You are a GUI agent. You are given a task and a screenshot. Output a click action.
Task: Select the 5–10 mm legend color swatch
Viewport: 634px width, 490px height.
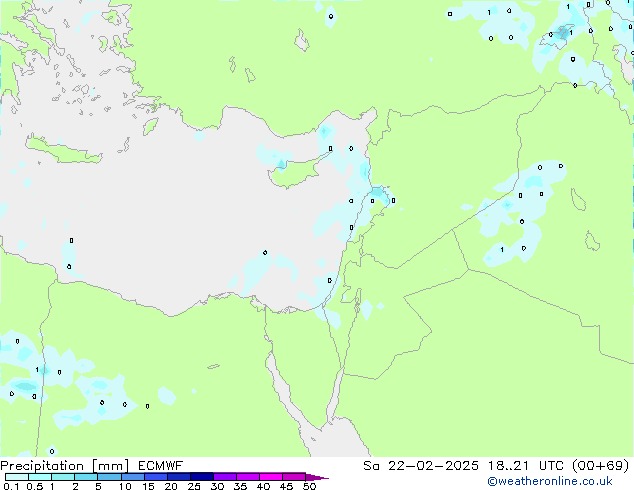click(x=109, y=477)
